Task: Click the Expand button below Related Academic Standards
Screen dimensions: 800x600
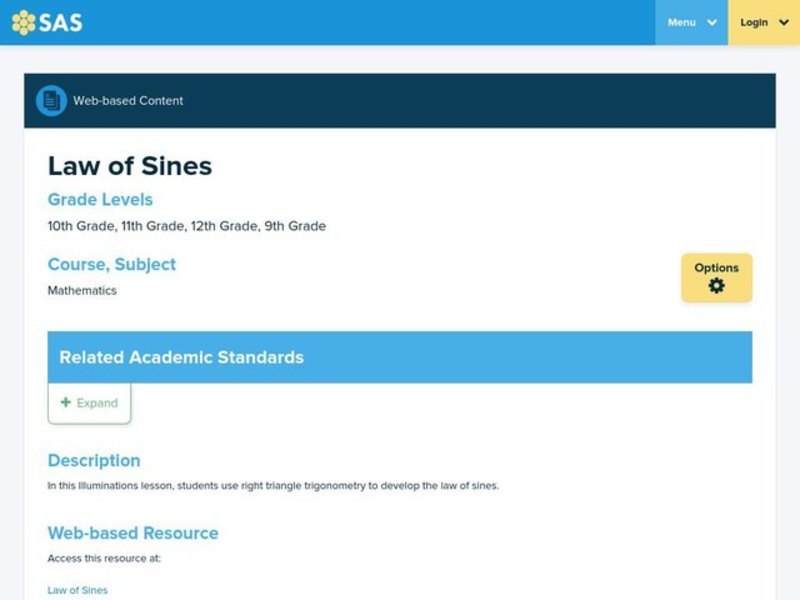Action: click(88, 402)
